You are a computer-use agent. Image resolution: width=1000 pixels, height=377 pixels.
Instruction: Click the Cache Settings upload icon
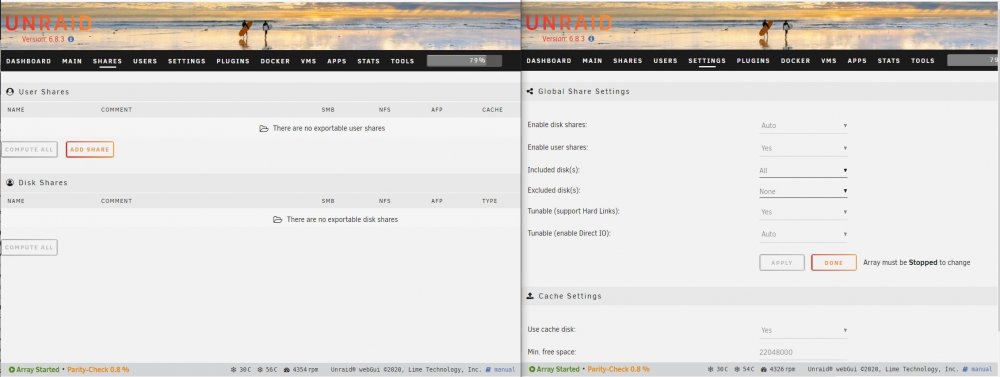(x=530, y=296)
